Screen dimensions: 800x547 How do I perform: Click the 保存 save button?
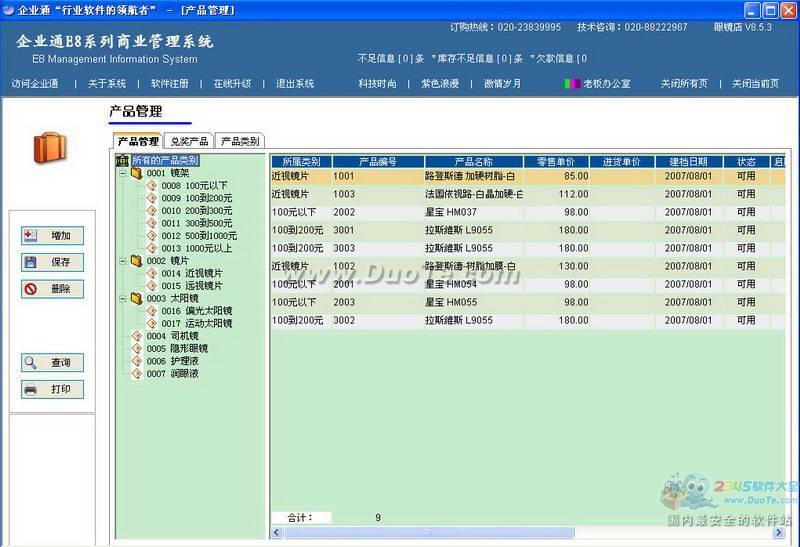click(x=52, y=262)
